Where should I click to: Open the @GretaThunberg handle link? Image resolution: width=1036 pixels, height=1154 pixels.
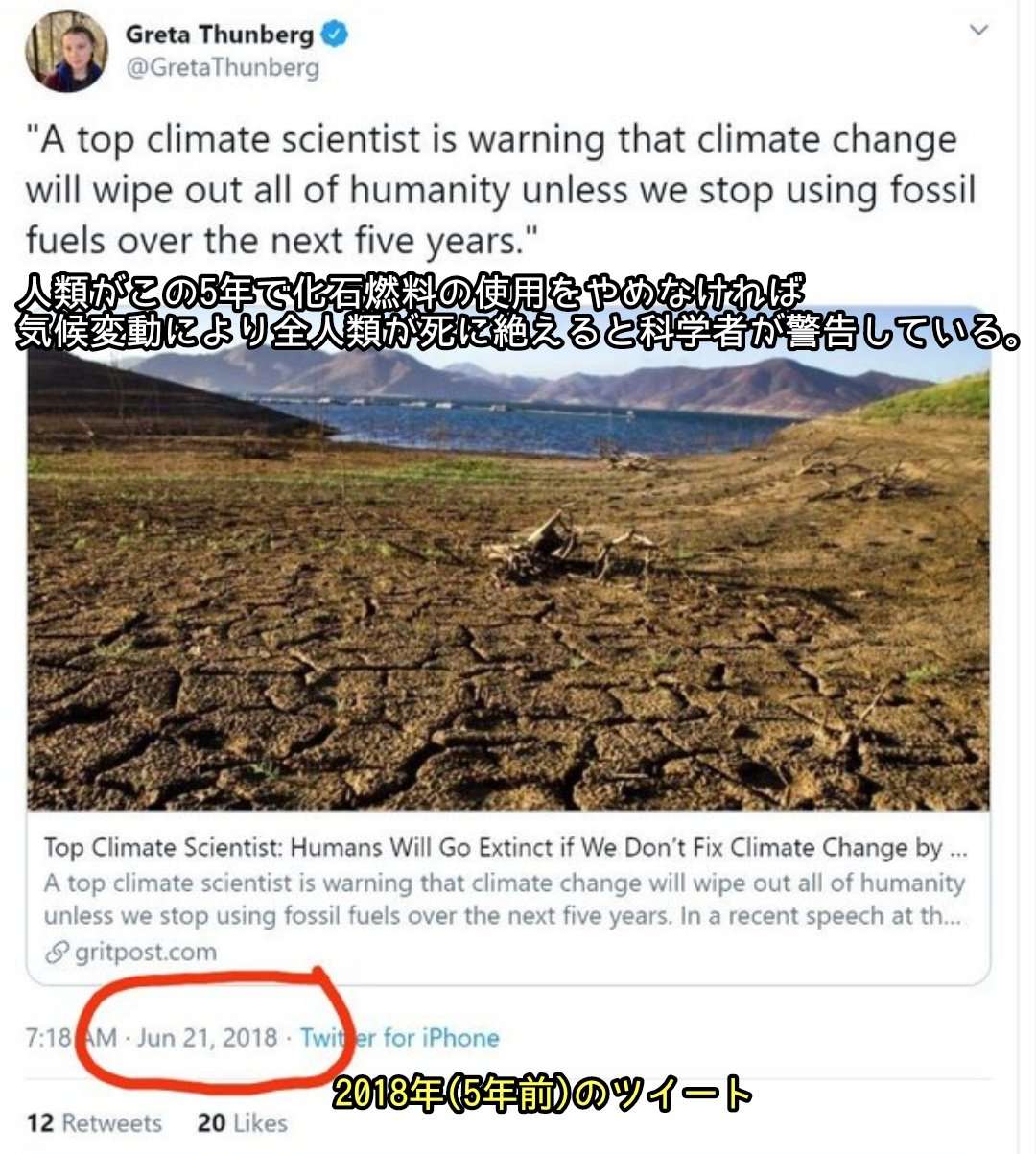point(222,69)
